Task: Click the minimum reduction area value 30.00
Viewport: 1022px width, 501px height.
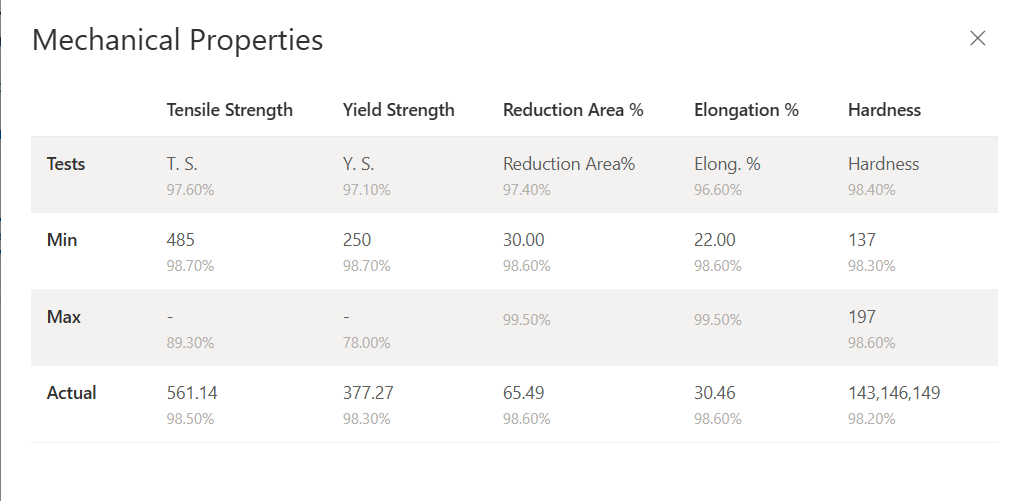Action: pyautogui.click(x=524, y=240)
